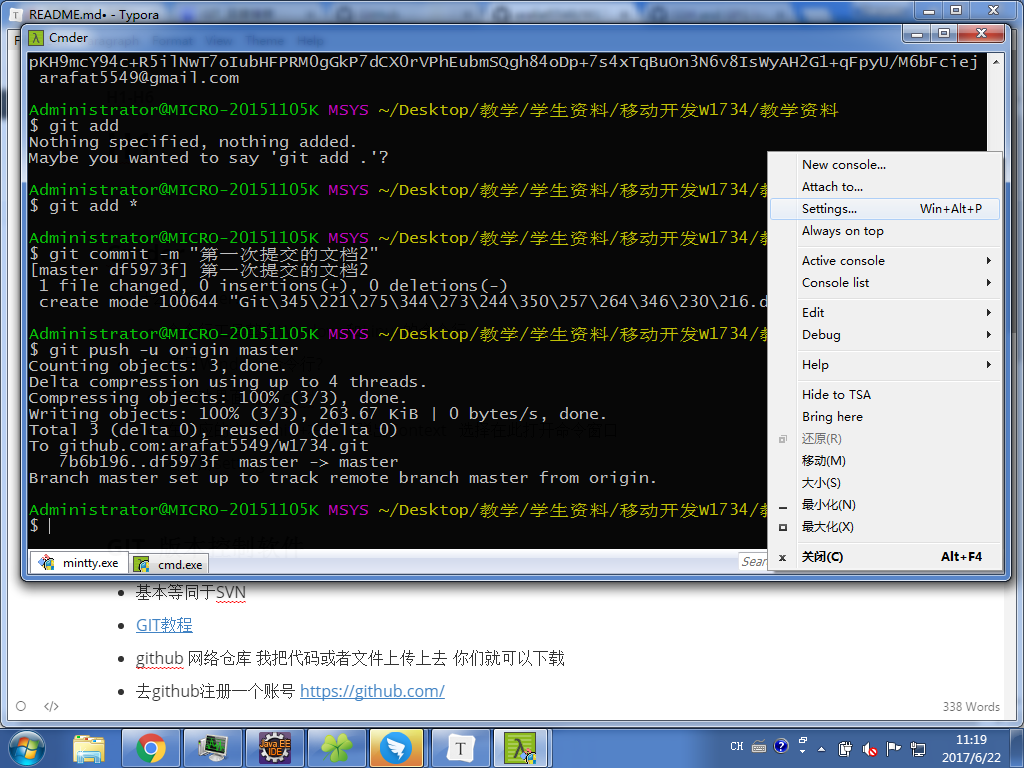Choose Attach to... from the menu
The height and width of the screenshot is (768, 1024).
click(x=885, y=187)
